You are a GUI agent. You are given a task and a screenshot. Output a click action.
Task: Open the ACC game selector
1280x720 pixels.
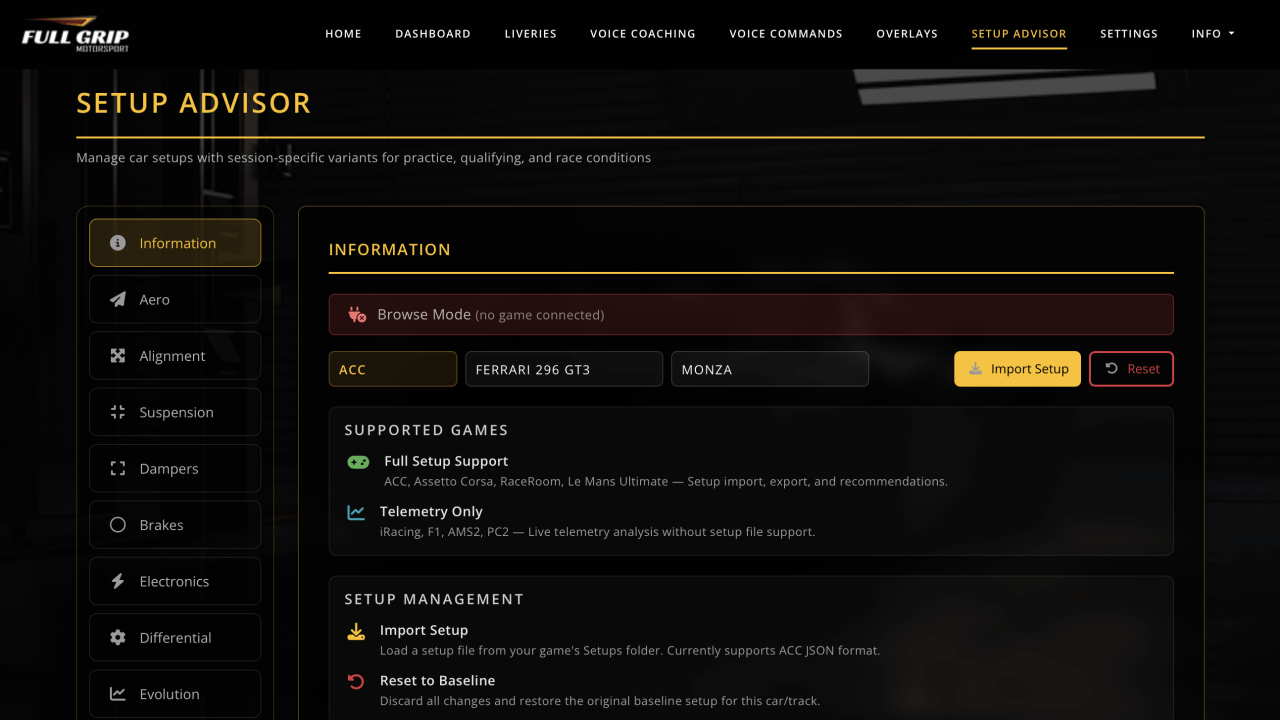click(392, 369)
